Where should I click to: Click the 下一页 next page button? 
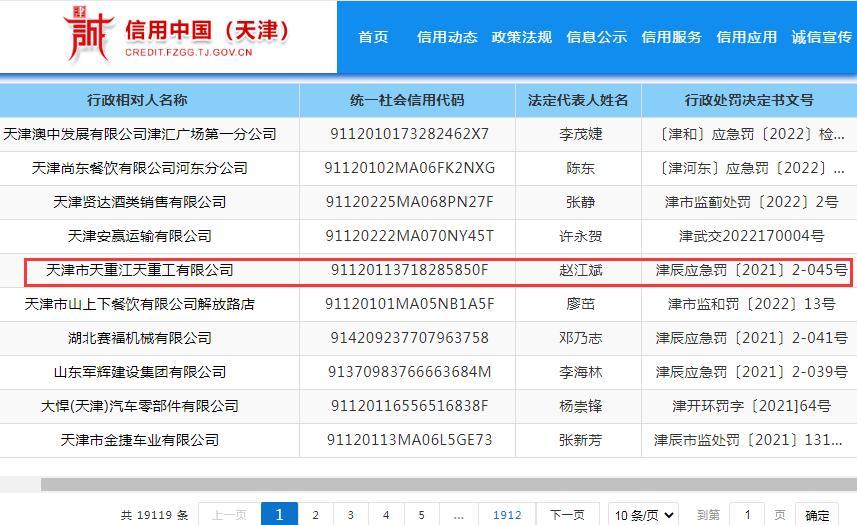pos(567,515)
